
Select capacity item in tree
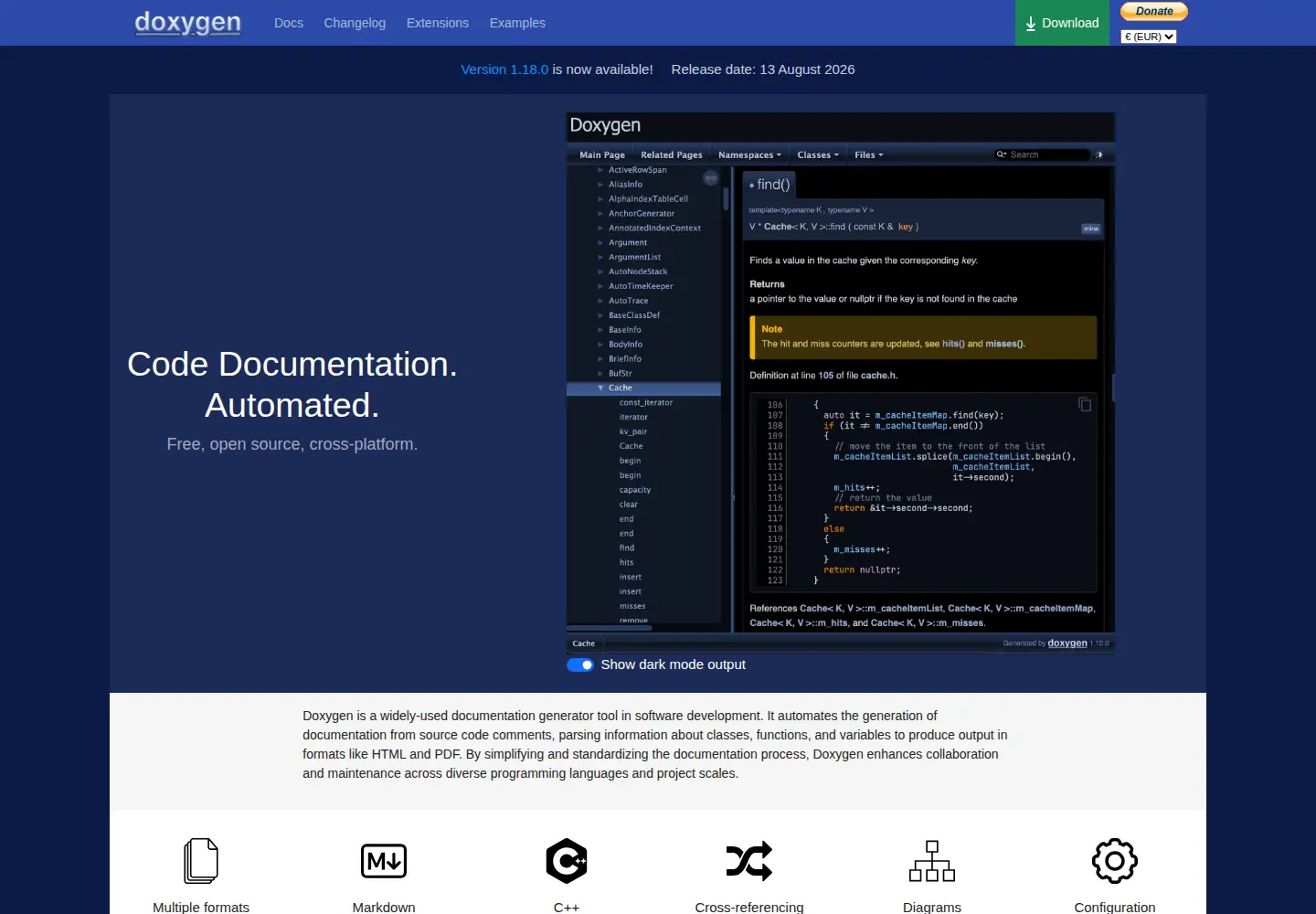pyautogui.click(x=635, y=490)
